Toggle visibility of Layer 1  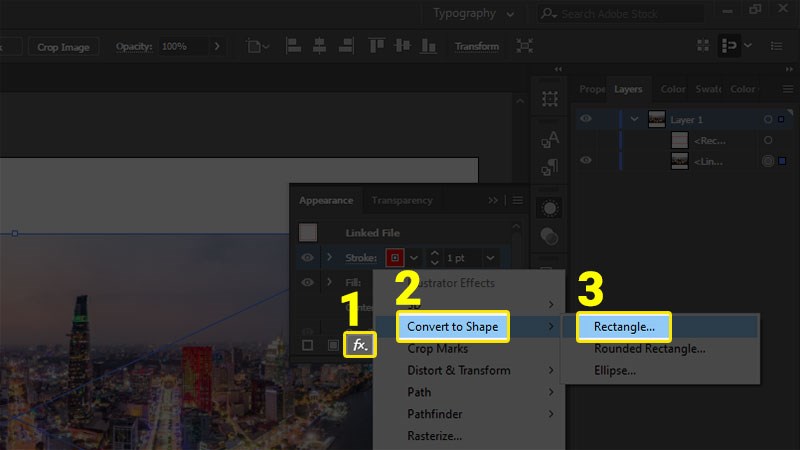[x=586, y=119]
